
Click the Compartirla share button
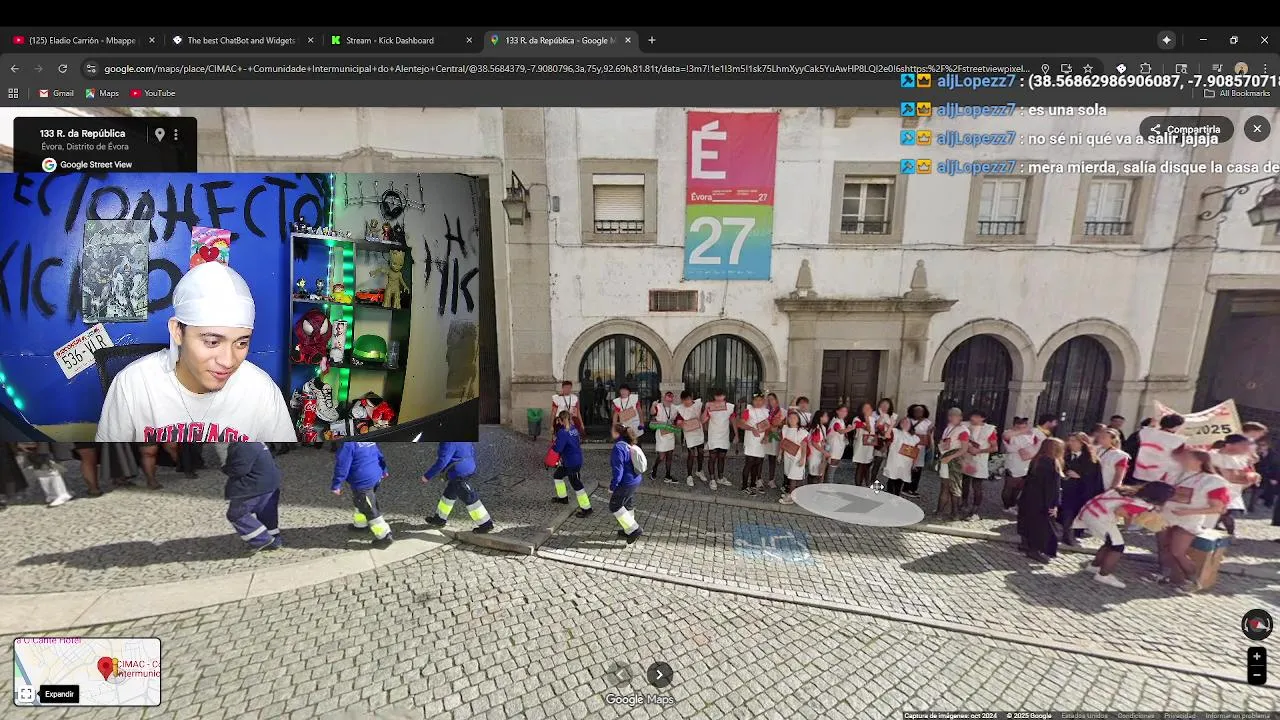tap(1186, 129)
